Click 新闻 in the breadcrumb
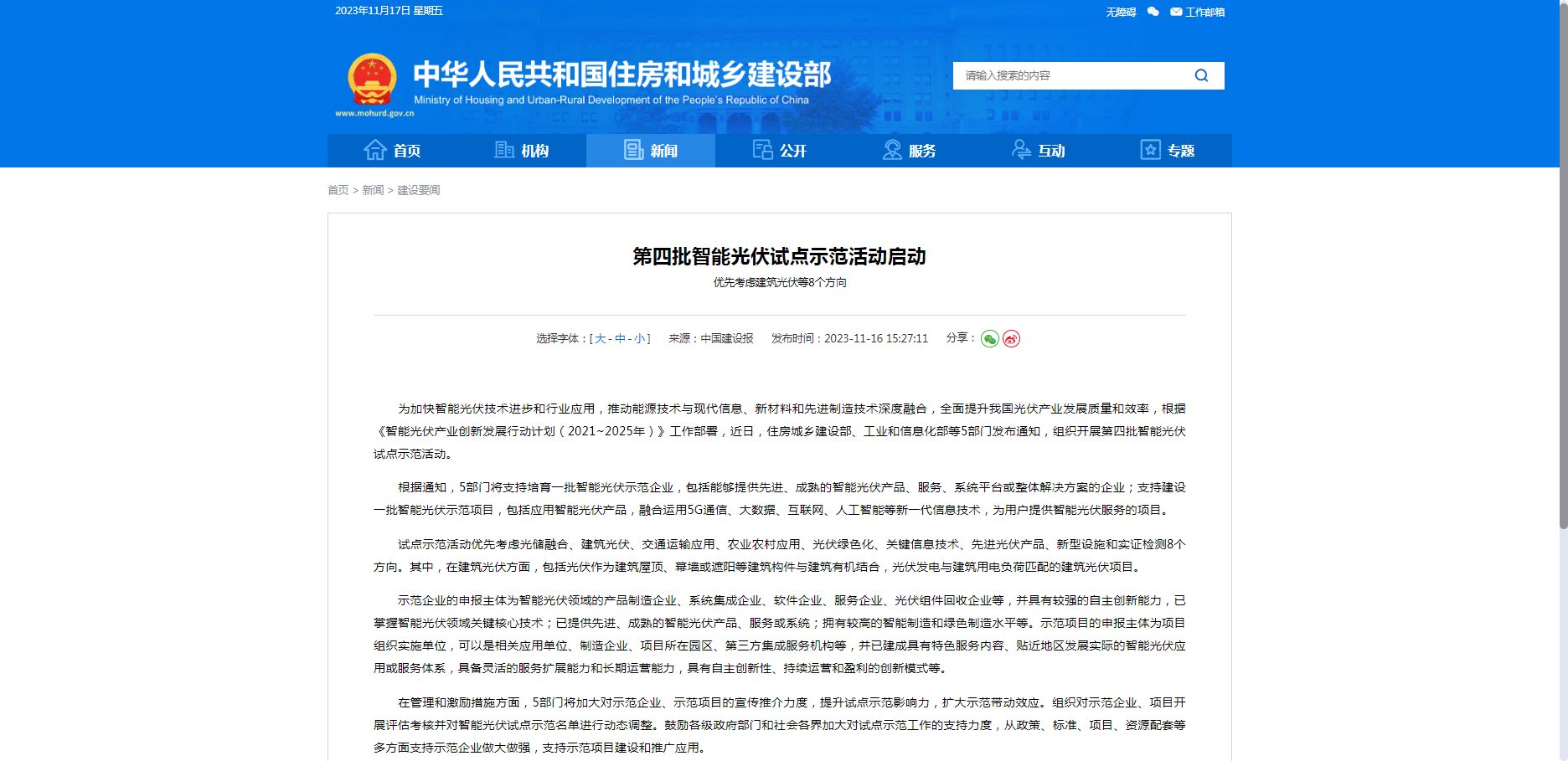 click(373, 190)
